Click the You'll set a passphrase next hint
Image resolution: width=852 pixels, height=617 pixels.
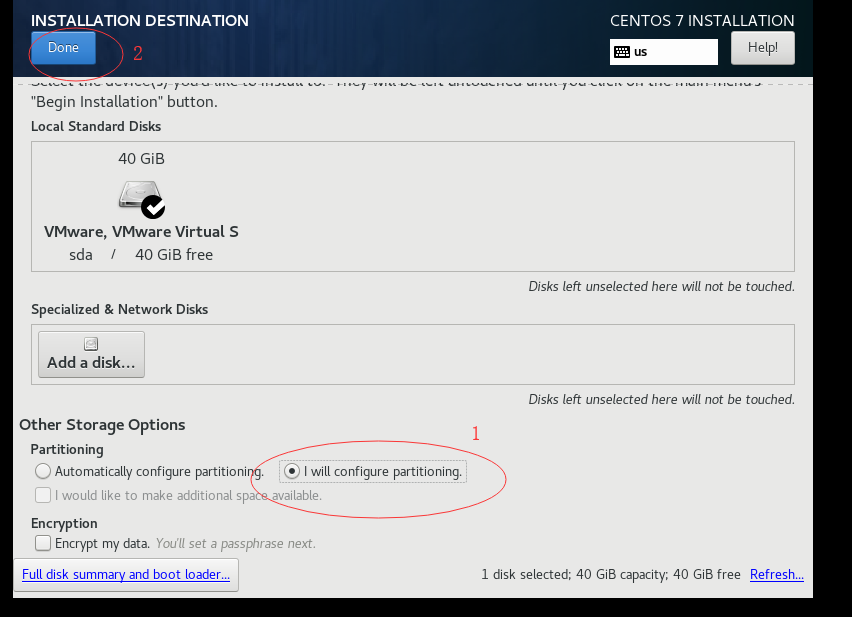[235, 543]
